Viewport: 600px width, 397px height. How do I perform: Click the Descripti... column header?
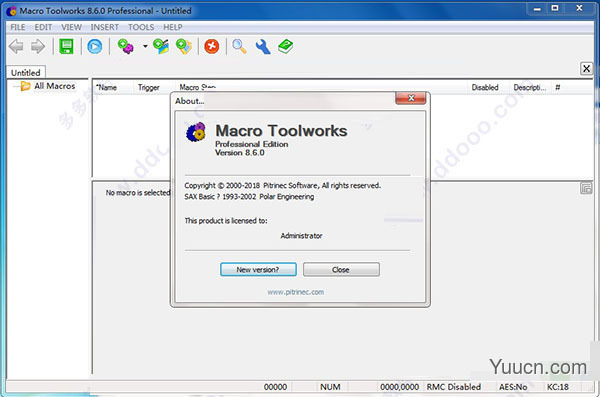[x=530, y=88]
